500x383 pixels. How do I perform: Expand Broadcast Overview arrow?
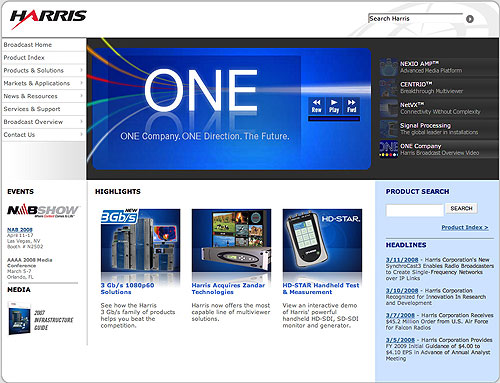pos(81,121)
